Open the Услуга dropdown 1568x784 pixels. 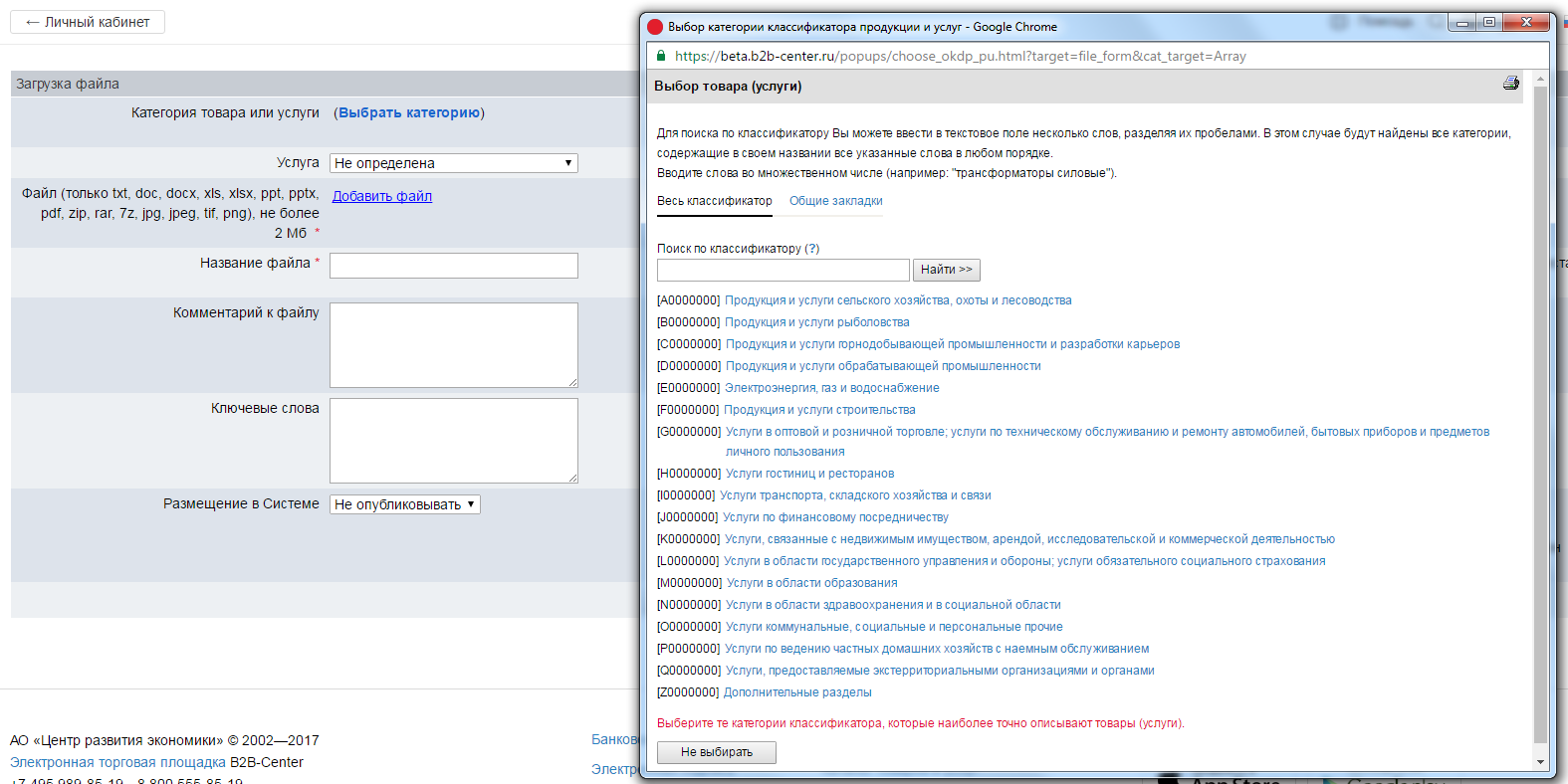[453, 163]
